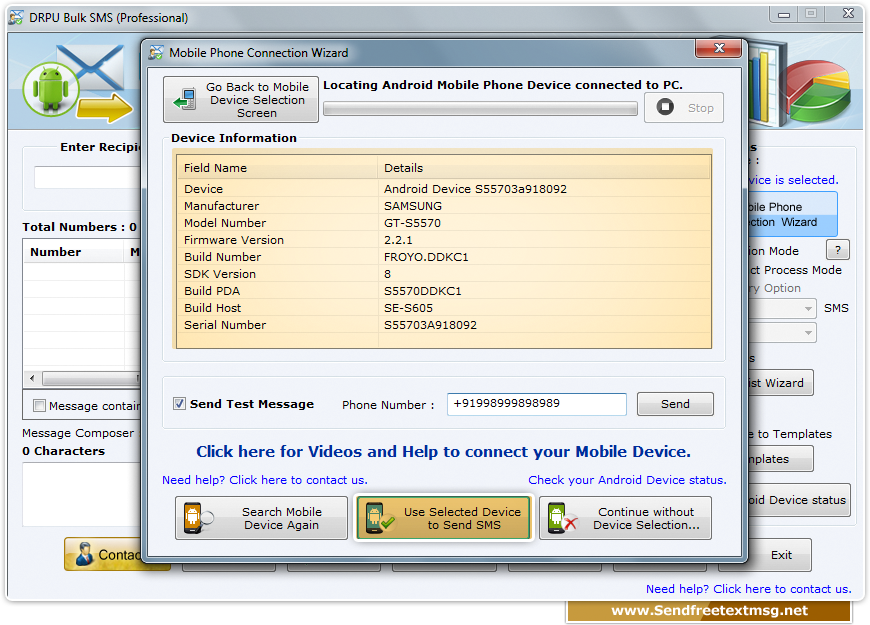The width and height of the screenshot is (870, 625).
Task: Send the test message
Action: pos(675,404)
